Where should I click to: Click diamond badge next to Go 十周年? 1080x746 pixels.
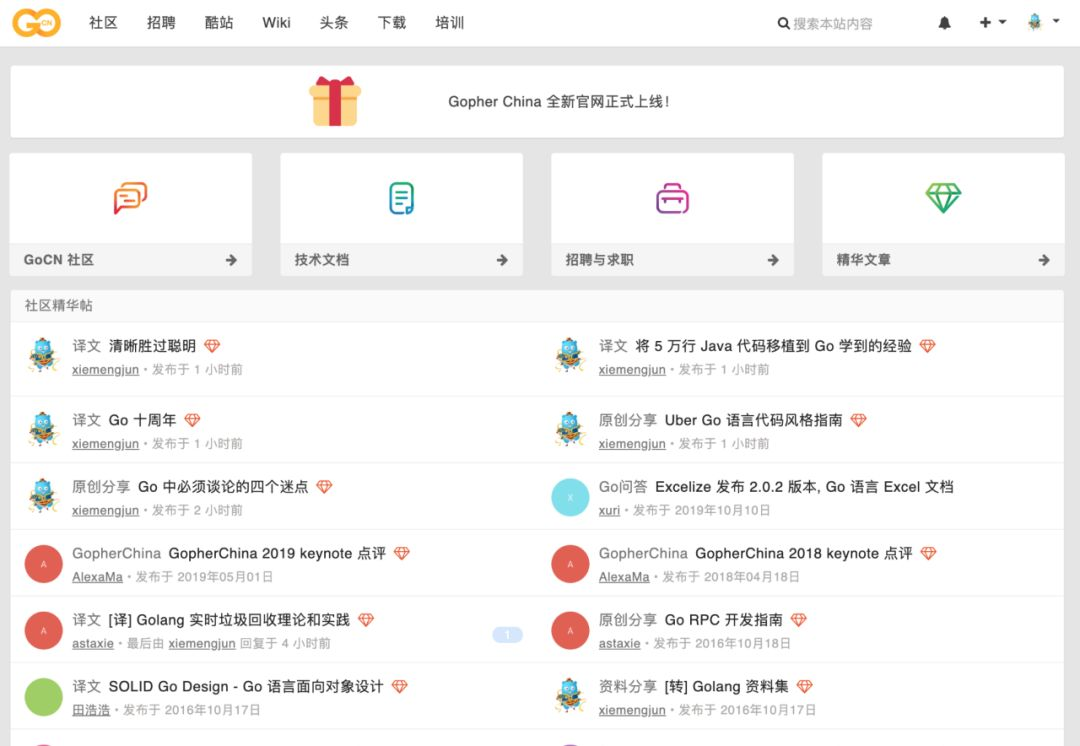point(192,419)
